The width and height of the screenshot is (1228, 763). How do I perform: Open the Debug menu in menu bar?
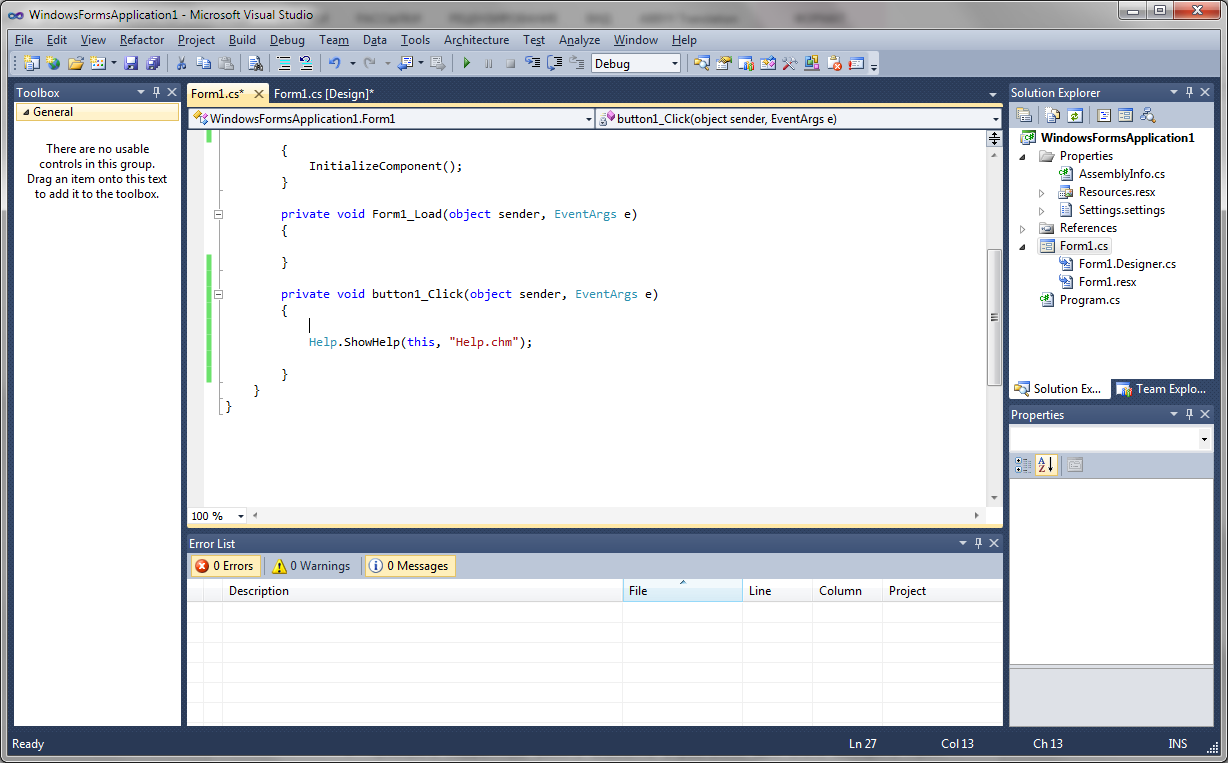(x=287, y=40)
